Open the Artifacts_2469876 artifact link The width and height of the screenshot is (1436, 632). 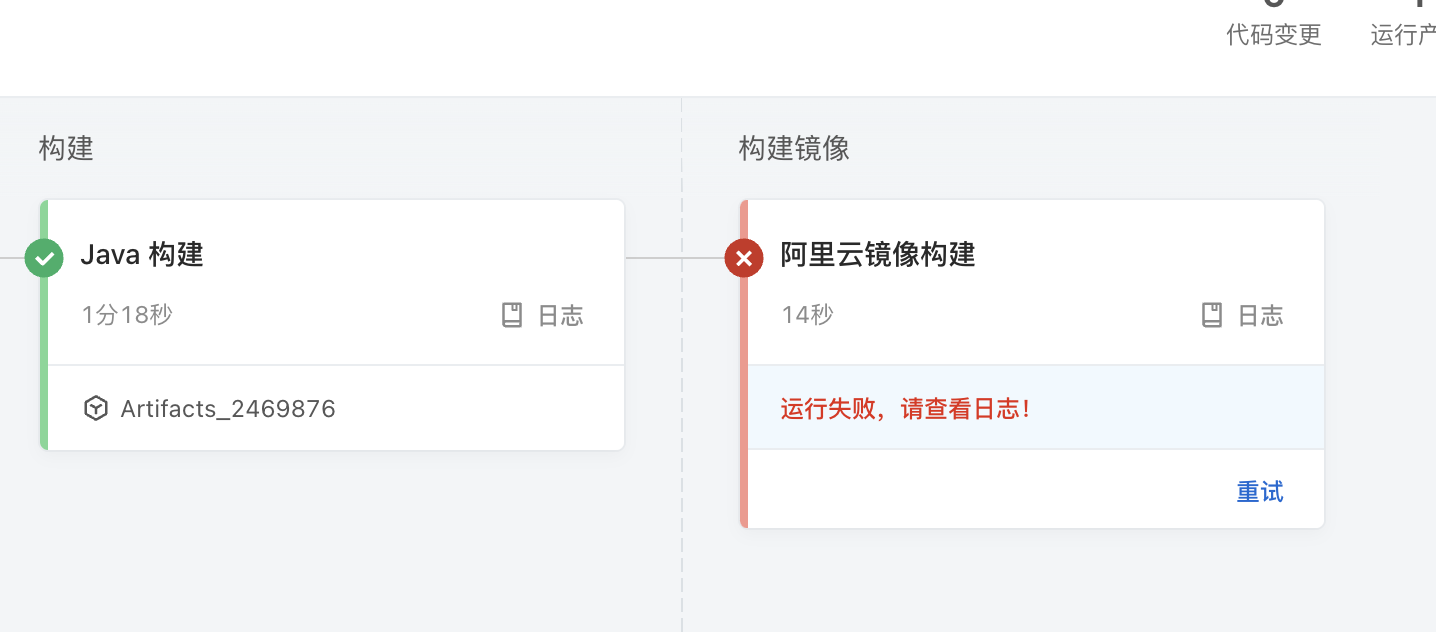(x=228, y=408)
